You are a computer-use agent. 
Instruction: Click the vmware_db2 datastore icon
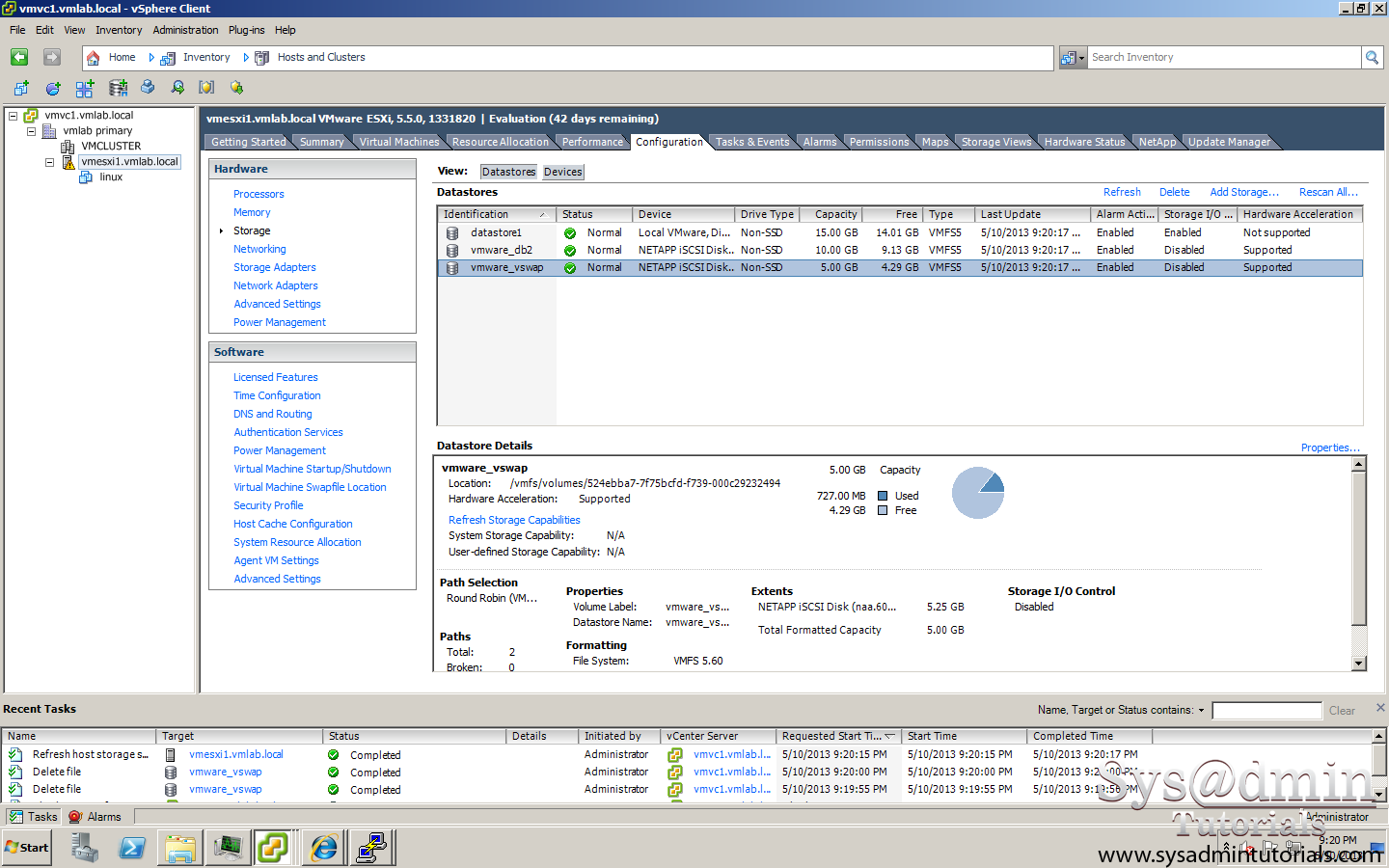point(451,250)
